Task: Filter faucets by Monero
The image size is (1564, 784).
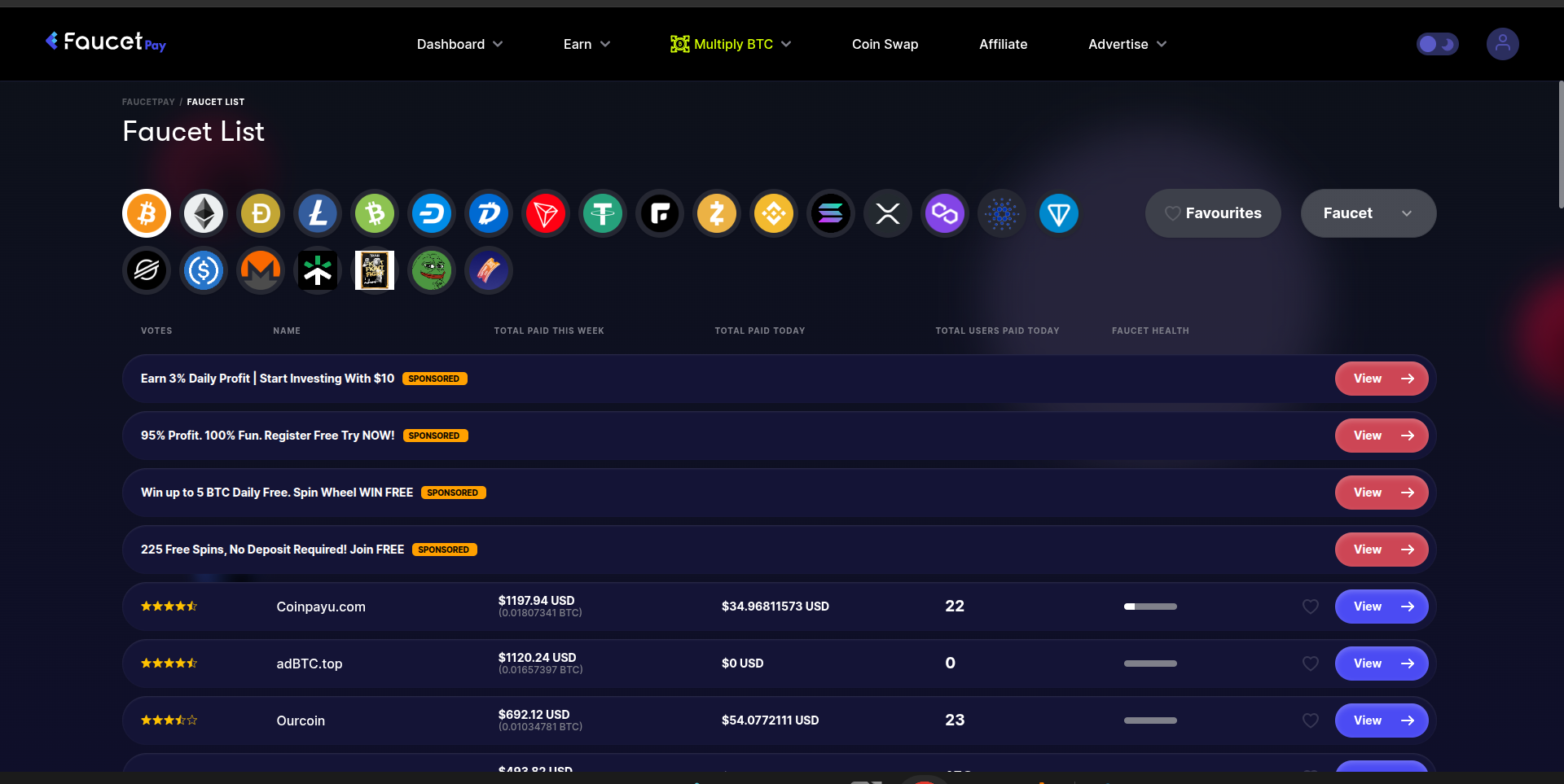Action: click(260, 269)
